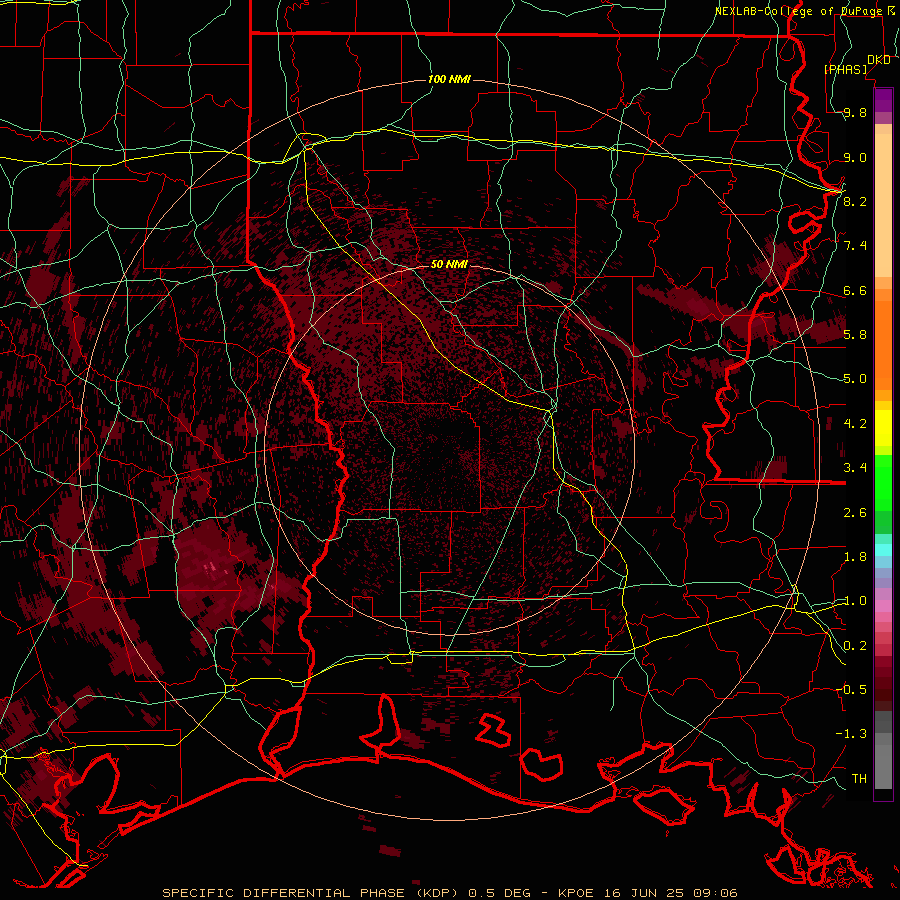Click the -0.5 colorbar label
900x900 pixels.
(851, 690)
